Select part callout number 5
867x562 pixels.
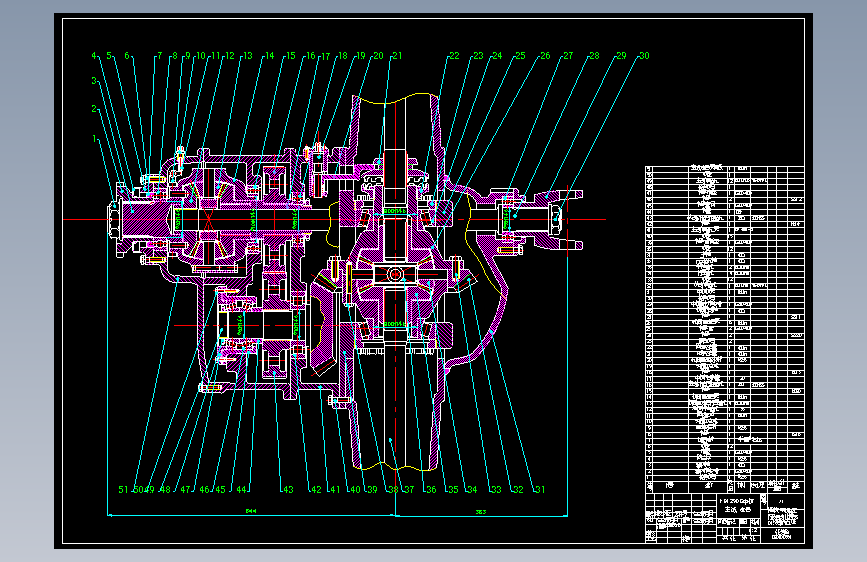click(109, 56)
